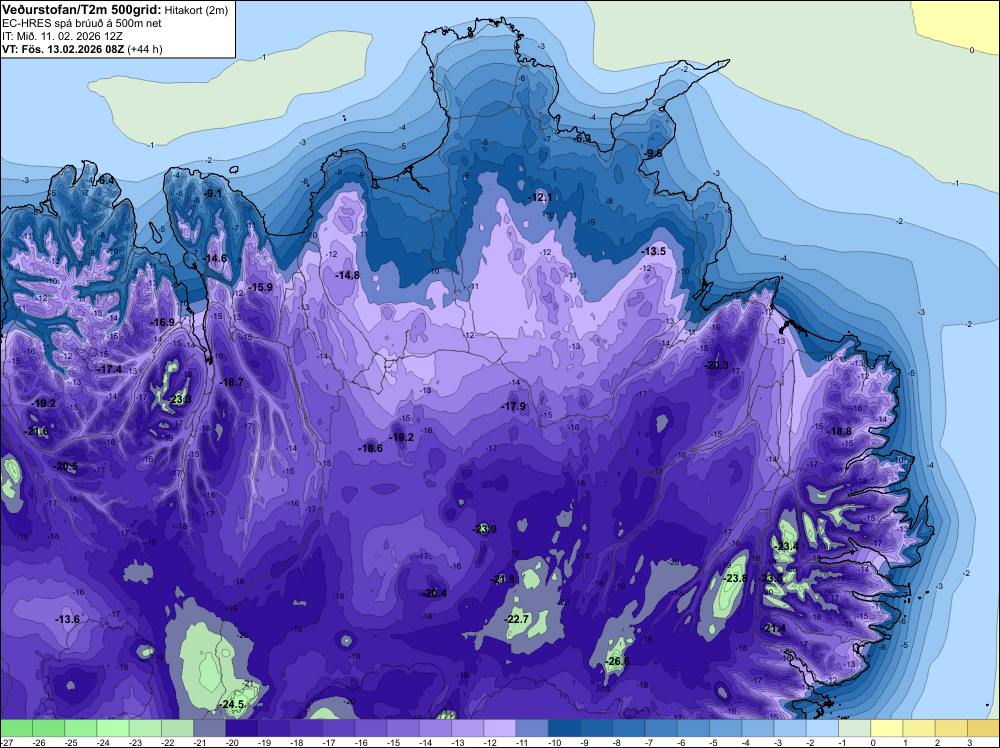Click the bold '-9.5' temperature value
The height and width of the screenshot is (748, 1000).
[652, 154]
